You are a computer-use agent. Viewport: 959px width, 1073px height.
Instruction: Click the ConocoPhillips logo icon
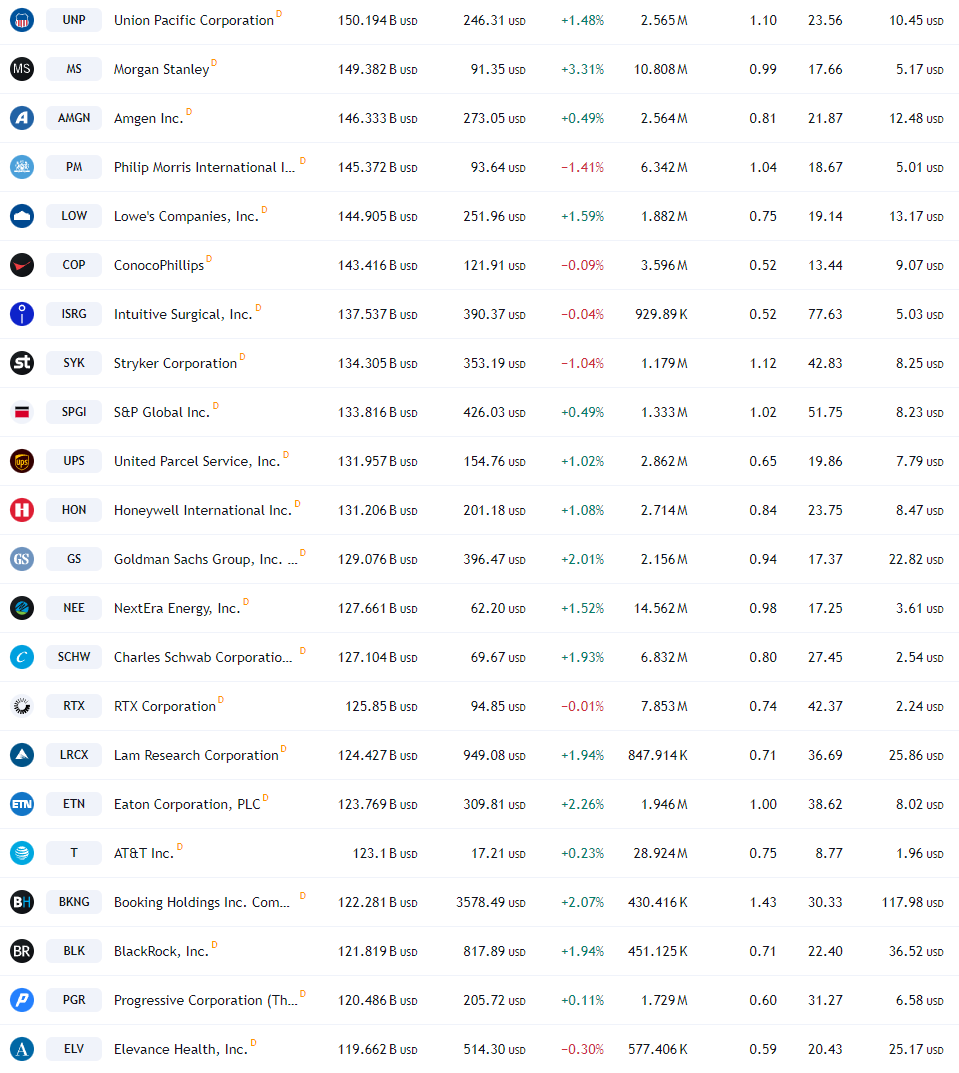coord(22,265)
